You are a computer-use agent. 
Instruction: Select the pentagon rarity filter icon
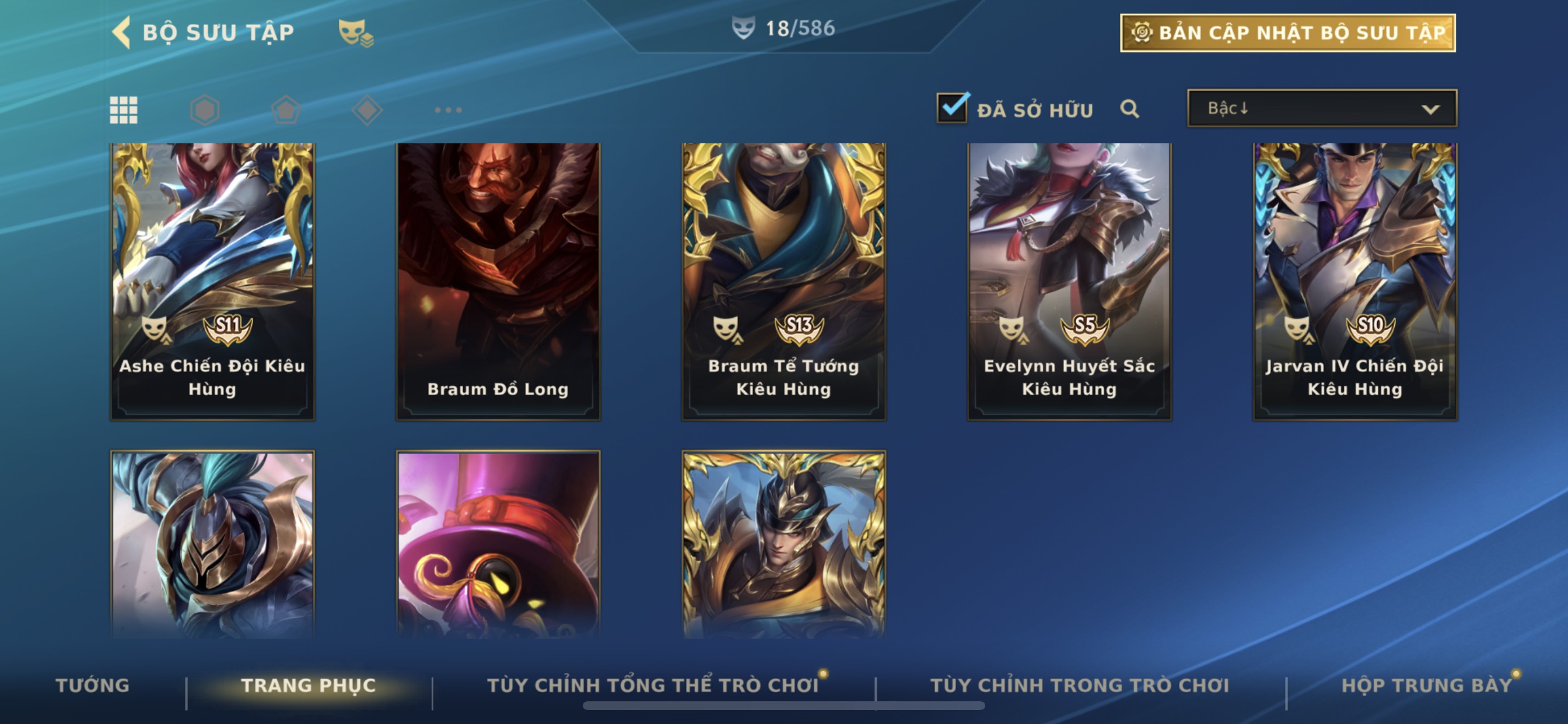(x=285, y=110)
